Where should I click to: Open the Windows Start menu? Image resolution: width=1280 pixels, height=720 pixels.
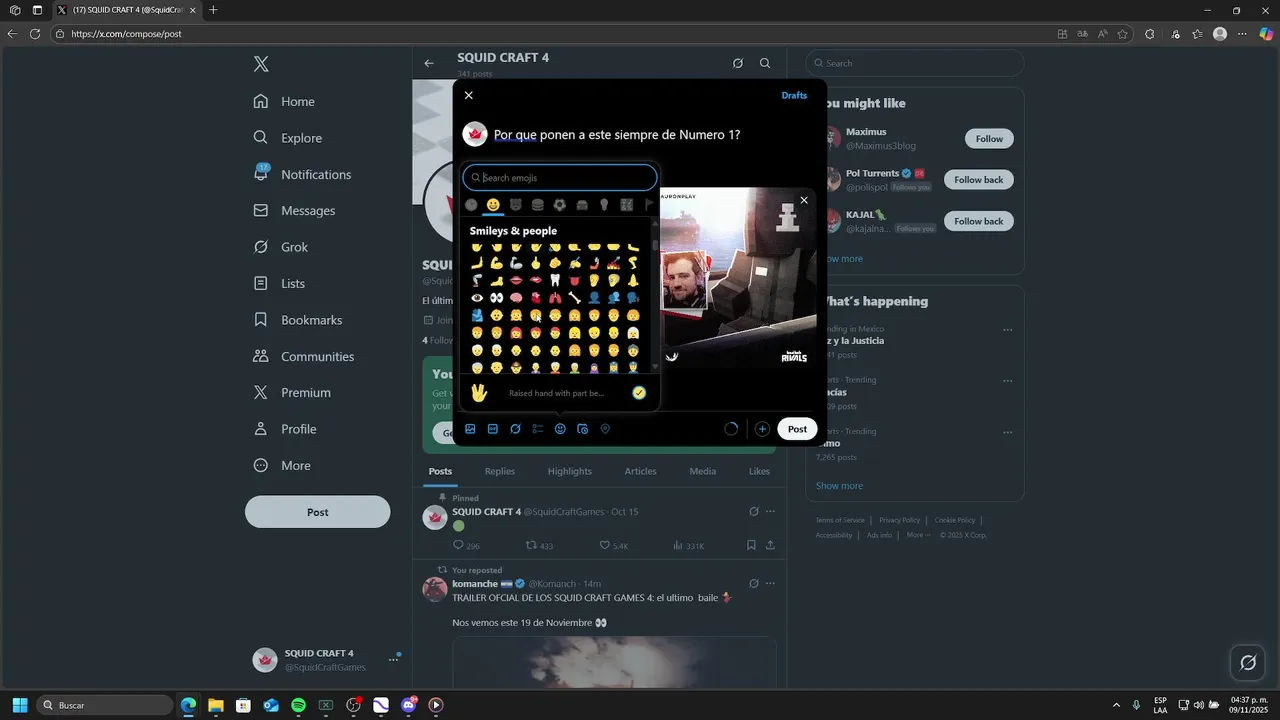tap(19, 705)
